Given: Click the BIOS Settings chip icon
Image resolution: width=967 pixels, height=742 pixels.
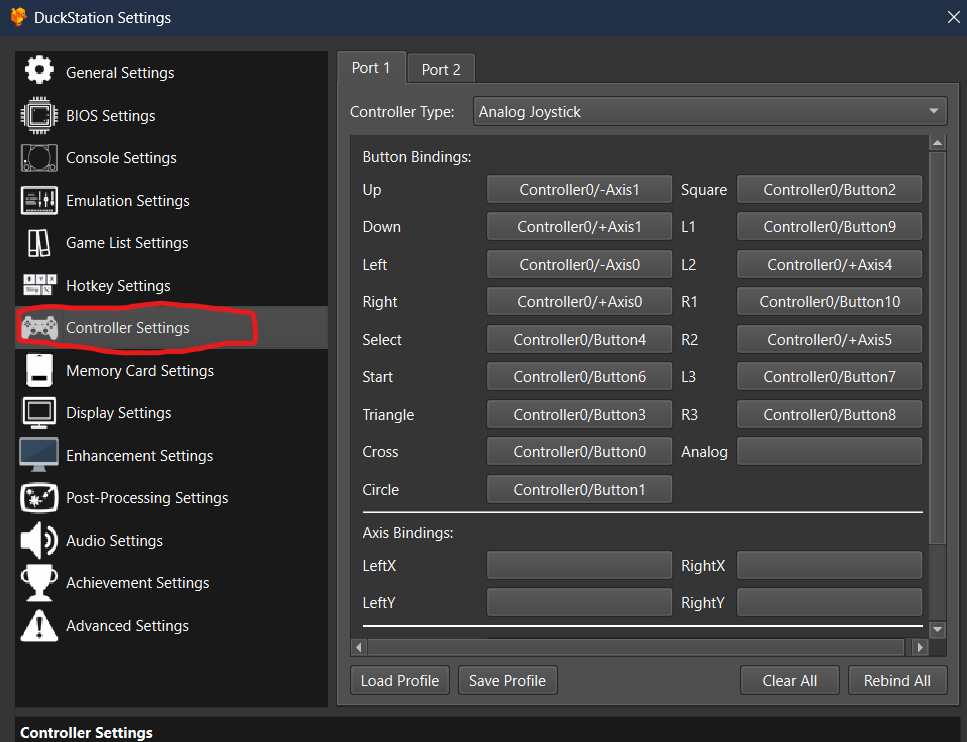Looking at the screenshot, I should click(39, 115).
